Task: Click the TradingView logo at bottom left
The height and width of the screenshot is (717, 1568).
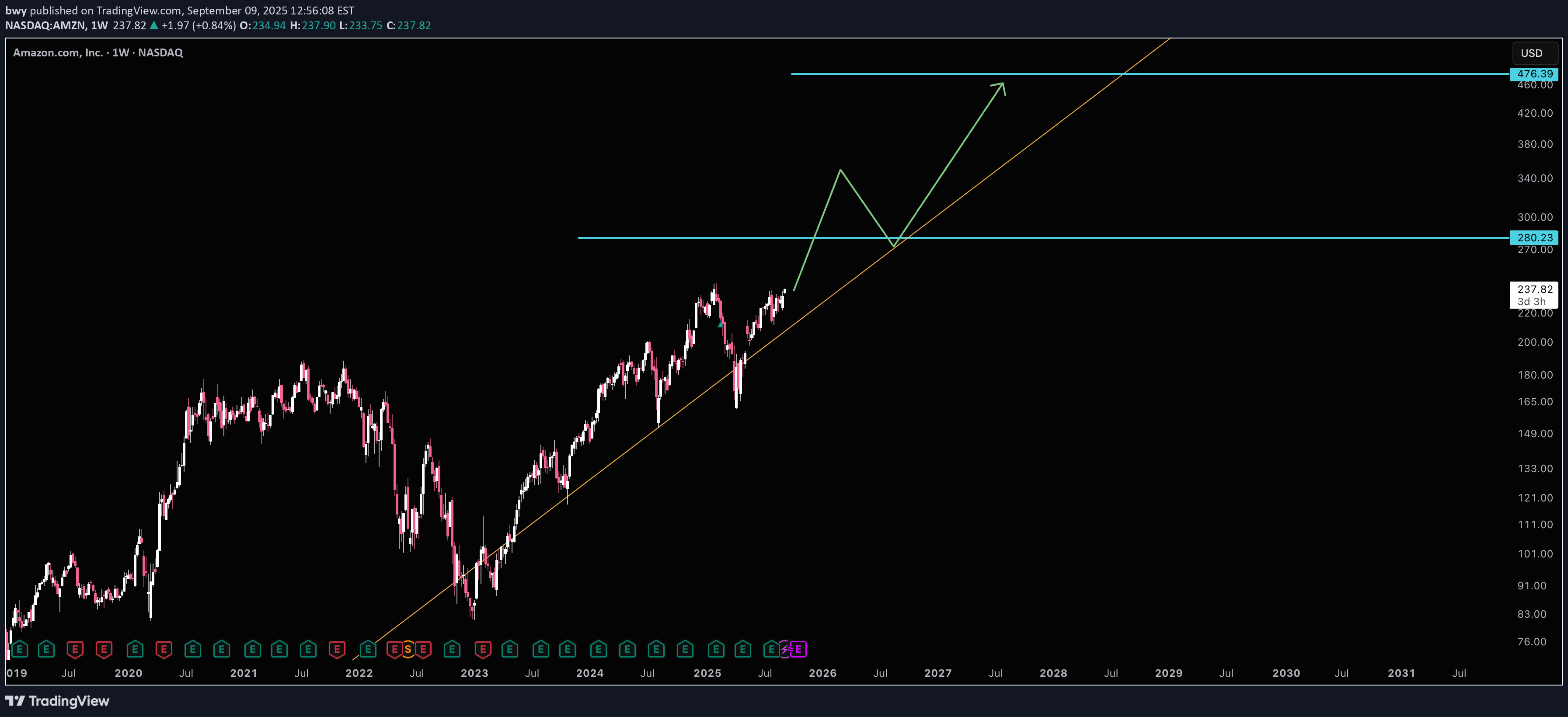Action: tap(57, 701)
